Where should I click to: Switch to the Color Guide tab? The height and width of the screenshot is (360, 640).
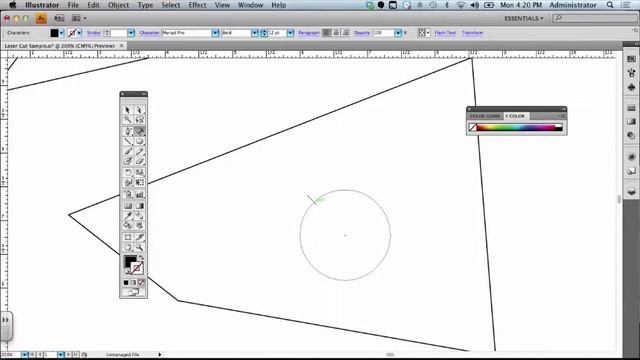[x=484, y=116]
